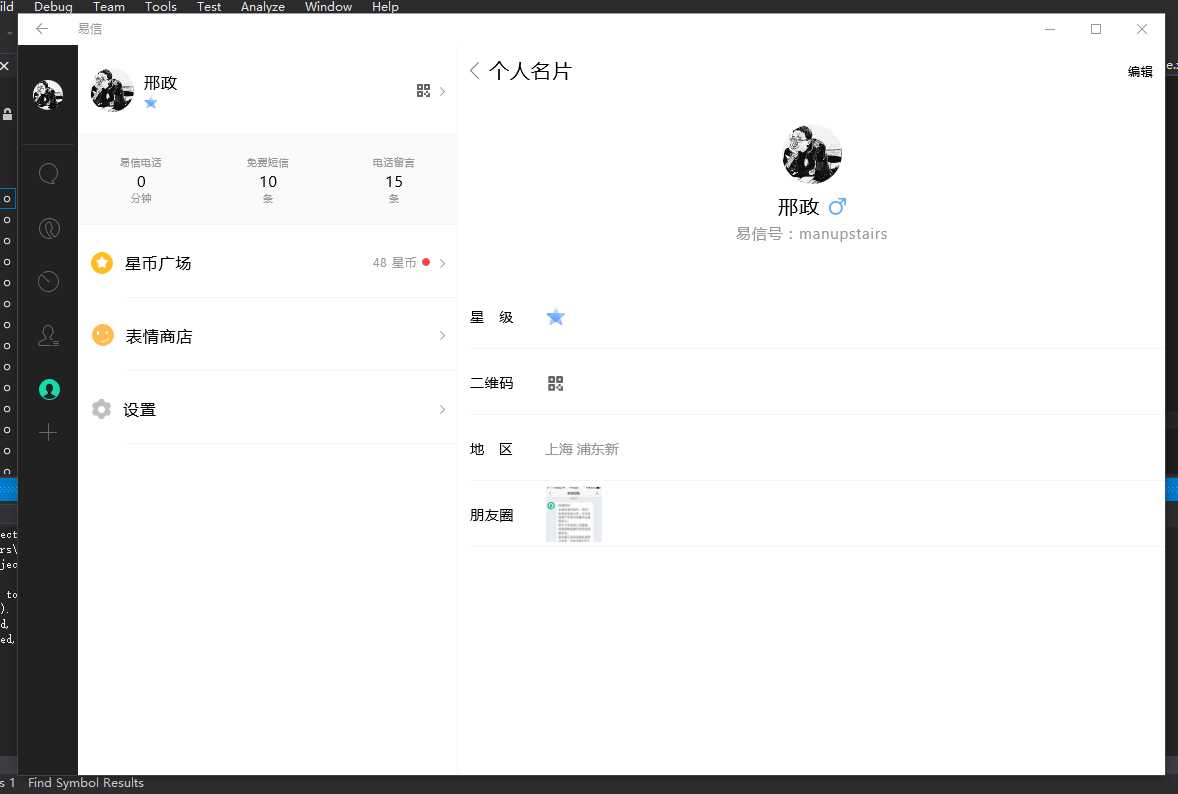Click the 上海 浦东新 region value
The image size is (1178, 794).
(x=582, y=449)
